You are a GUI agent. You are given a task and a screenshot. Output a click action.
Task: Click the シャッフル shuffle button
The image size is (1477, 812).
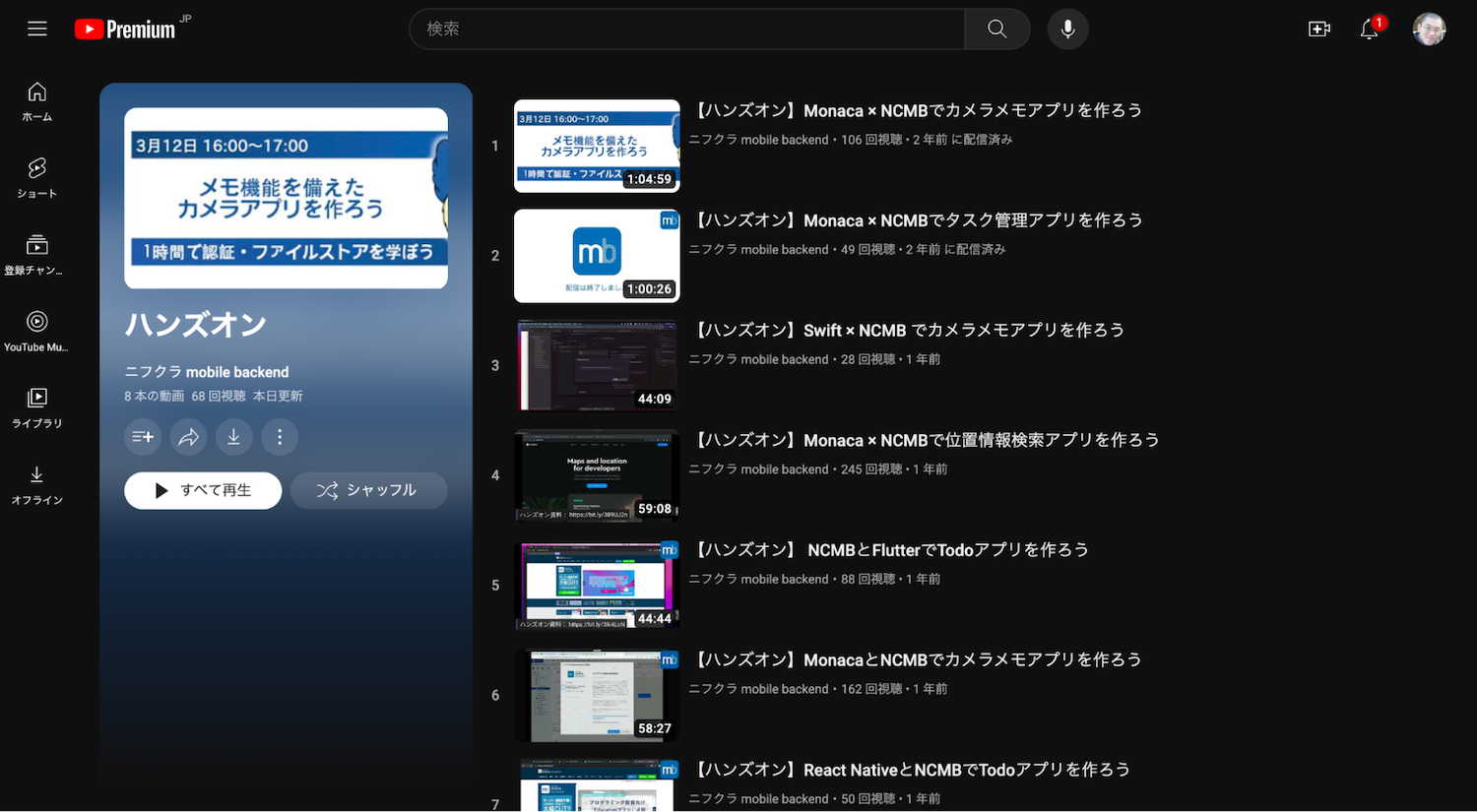point(368,490)
